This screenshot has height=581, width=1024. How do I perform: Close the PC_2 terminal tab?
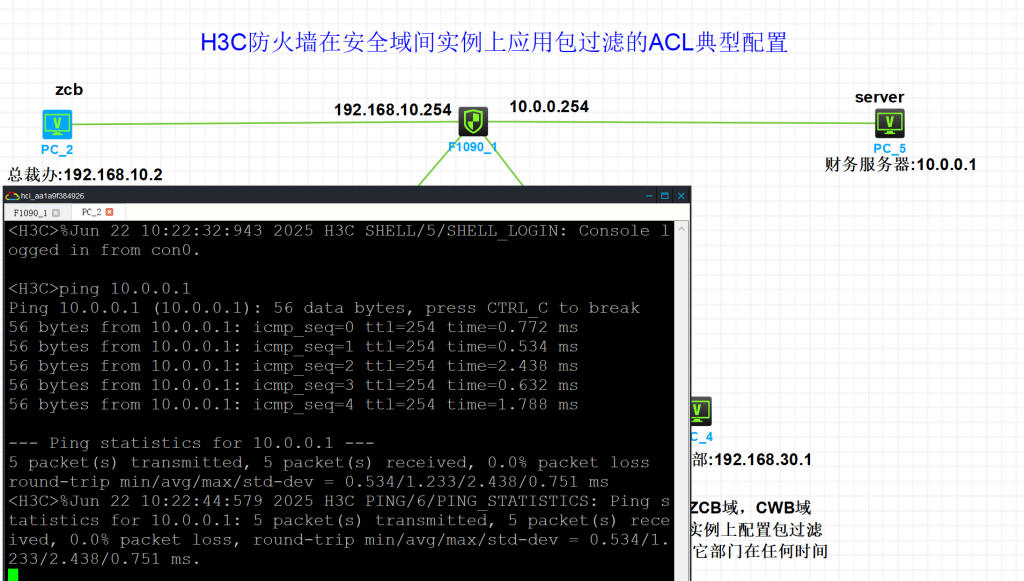[110, 212]
